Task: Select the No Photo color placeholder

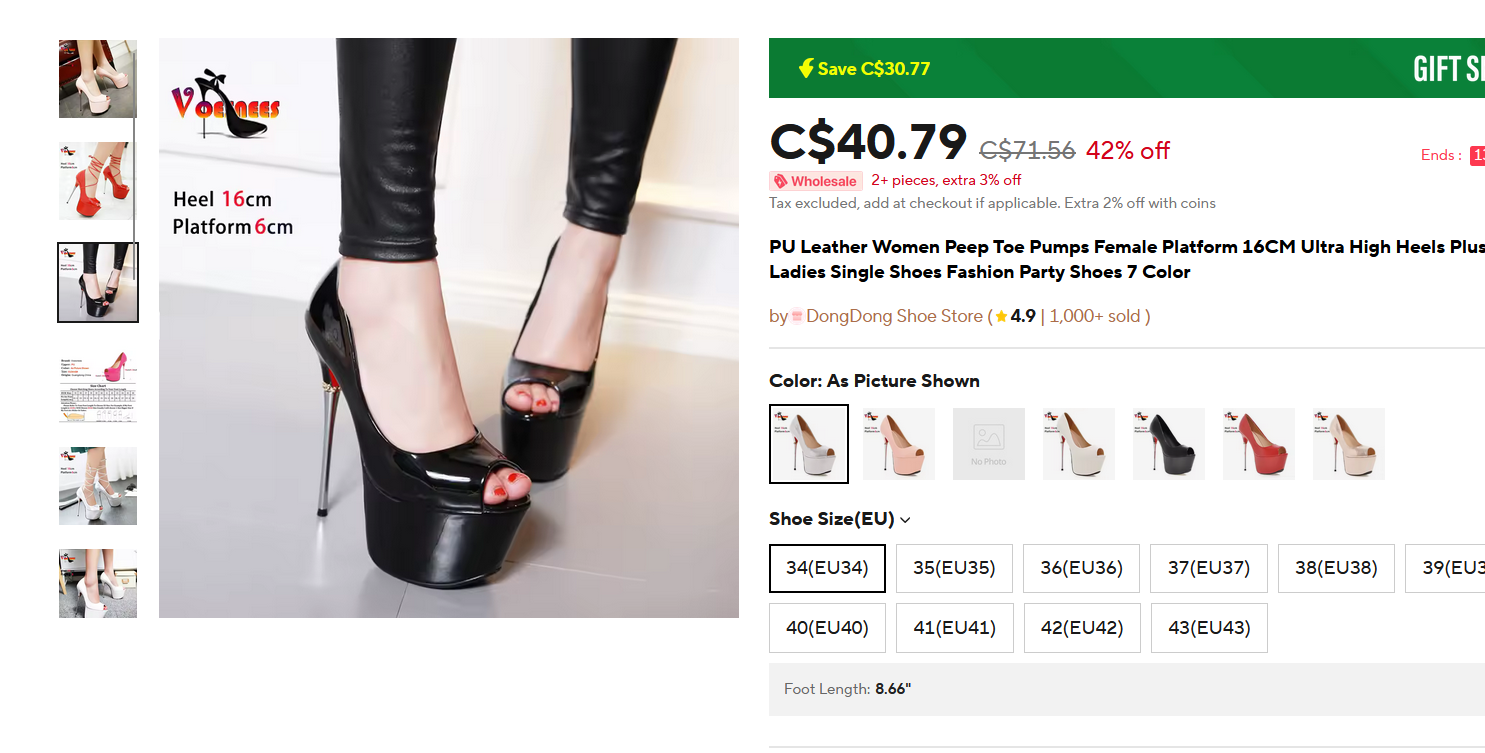Action: click(x=988, y=443)
